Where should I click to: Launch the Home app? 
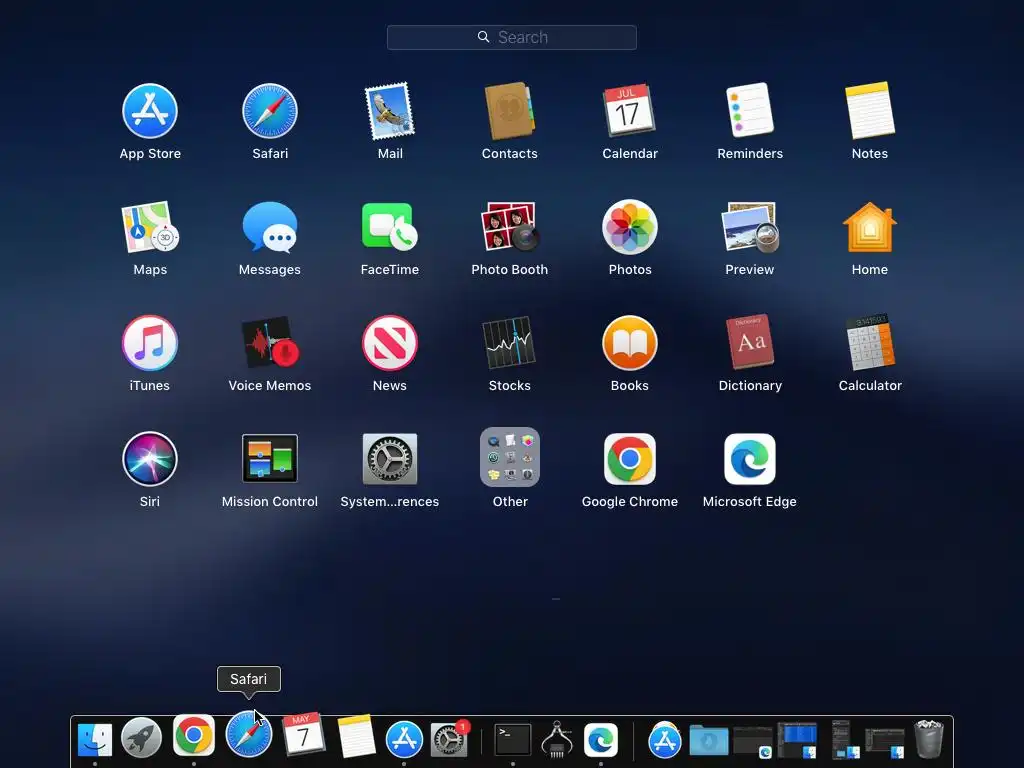tap(870, 227)
